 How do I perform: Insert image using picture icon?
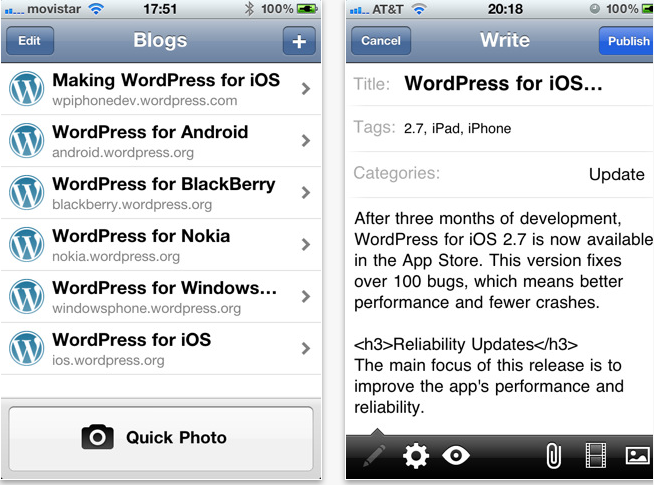637,455
